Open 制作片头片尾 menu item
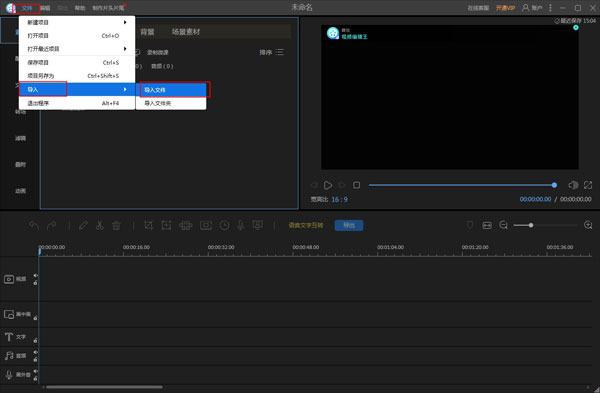Image resolution: width=600 pixels, height=393 pixels. coord(108,8)
